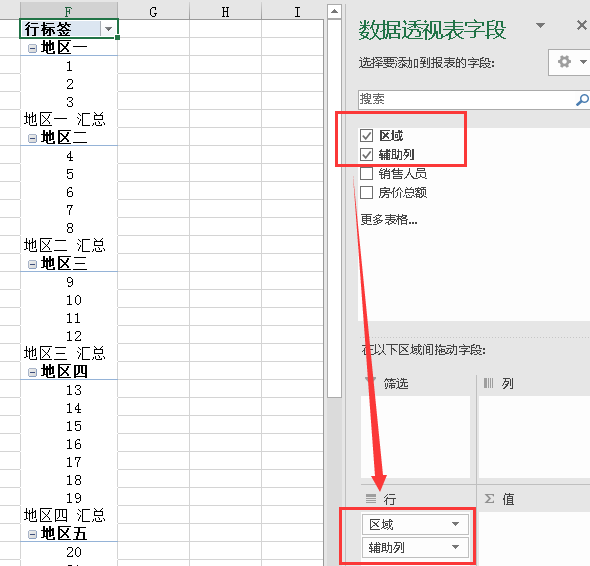The height and width of the screenshot is (566, 590).
Task: Click the 地区四 row label
Action: [x=64, y=372]
